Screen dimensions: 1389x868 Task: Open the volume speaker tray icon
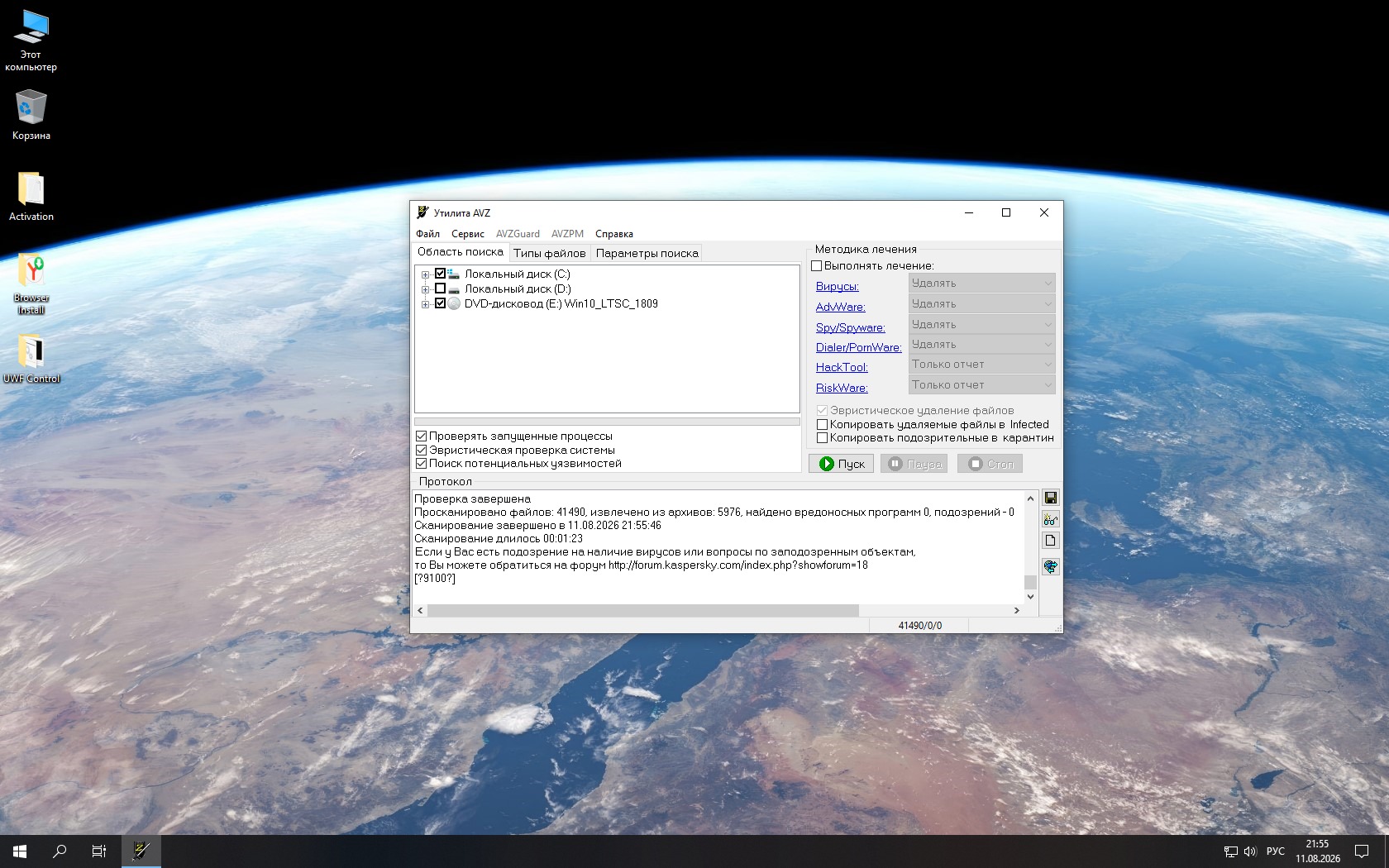(x=1250, y=851)
